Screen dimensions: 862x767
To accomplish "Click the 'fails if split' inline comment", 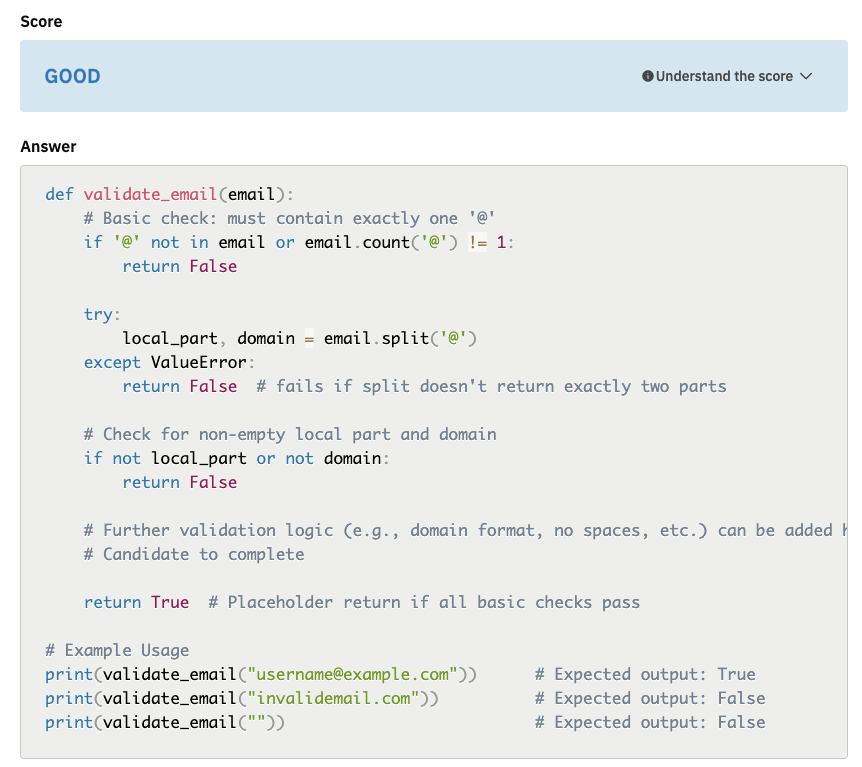I will tap(491, 386).
